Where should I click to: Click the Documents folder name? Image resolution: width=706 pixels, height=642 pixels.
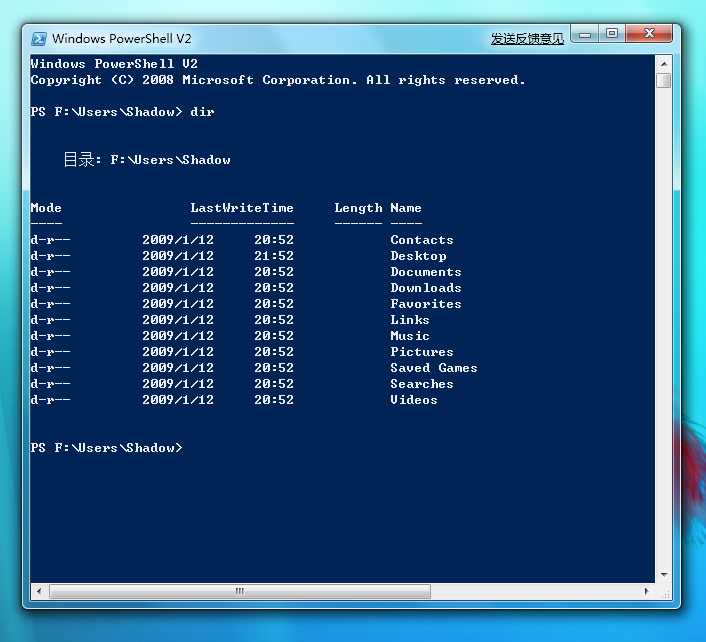click(x=425, y=271)
